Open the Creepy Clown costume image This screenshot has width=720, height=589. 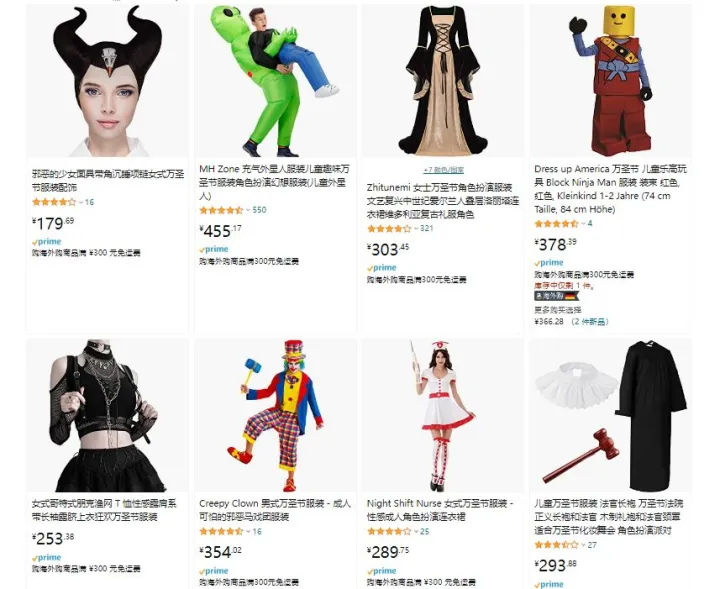(x=275, y=415)
